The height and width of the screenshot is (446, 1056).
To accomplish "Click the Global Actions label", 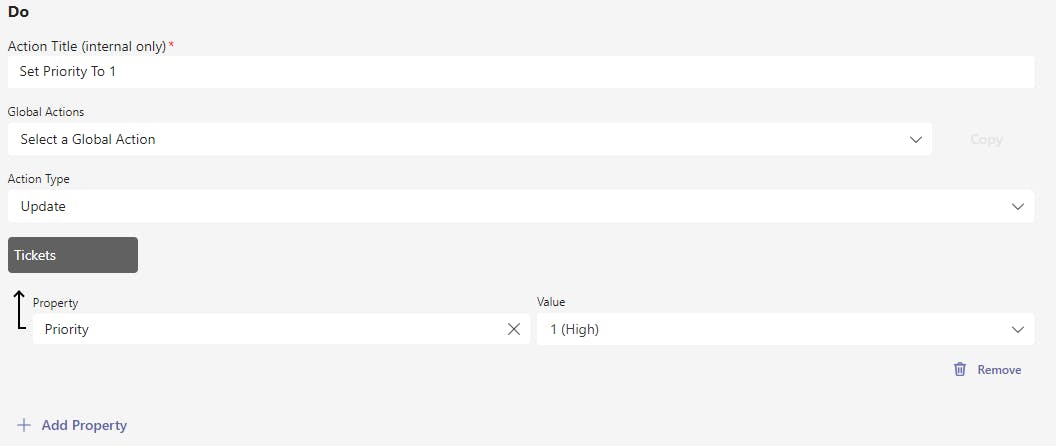I will pyautogui.click(x=46, y=112).
